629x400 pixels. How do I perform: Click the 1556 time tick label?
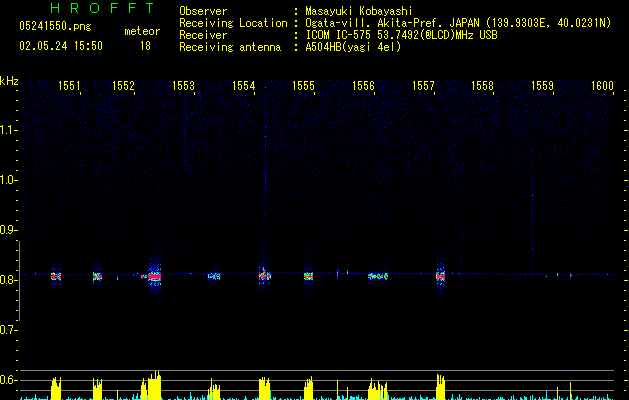click(x=363, y=86)
